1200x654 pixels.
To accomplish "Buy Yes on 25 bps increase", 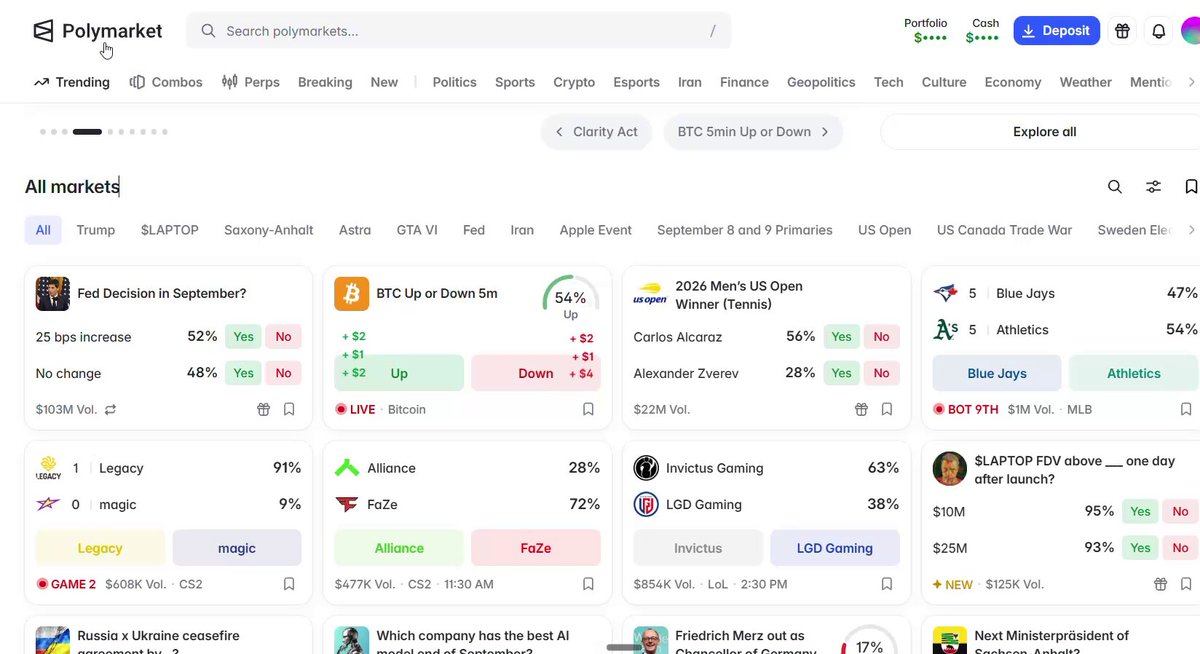I will [243, 337].
